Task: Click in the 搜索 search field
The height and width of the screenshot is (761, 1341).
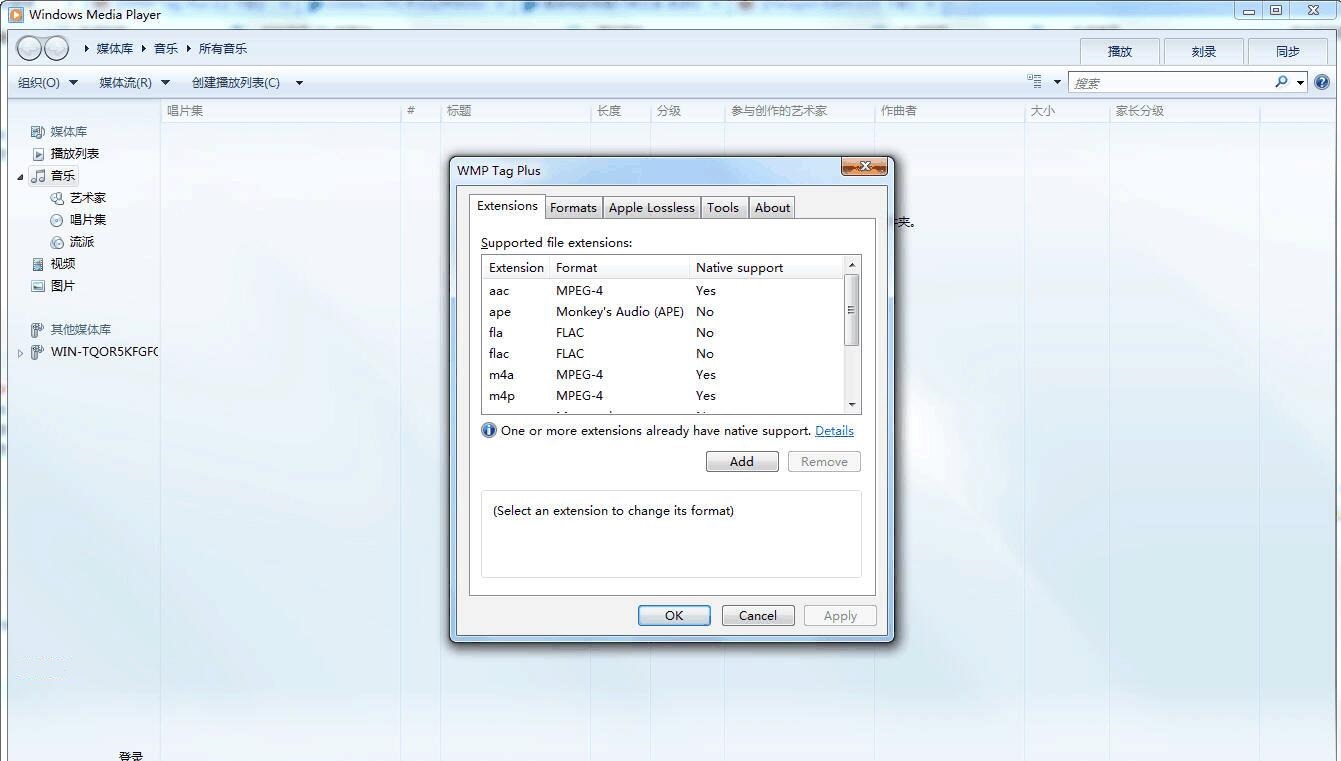Action: click(1170, 83)
